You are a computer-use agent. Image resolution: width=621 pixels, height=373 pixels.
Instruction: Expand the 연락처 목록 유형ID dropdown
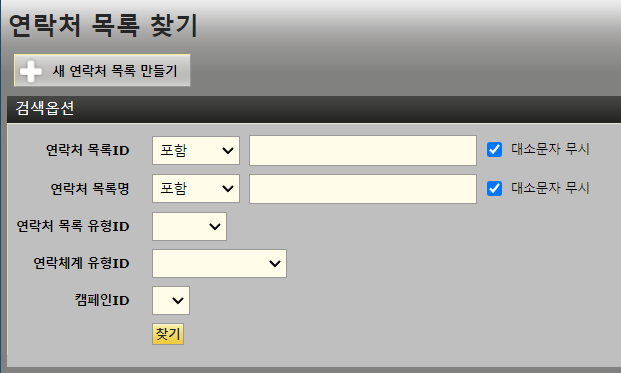(189, 226)
